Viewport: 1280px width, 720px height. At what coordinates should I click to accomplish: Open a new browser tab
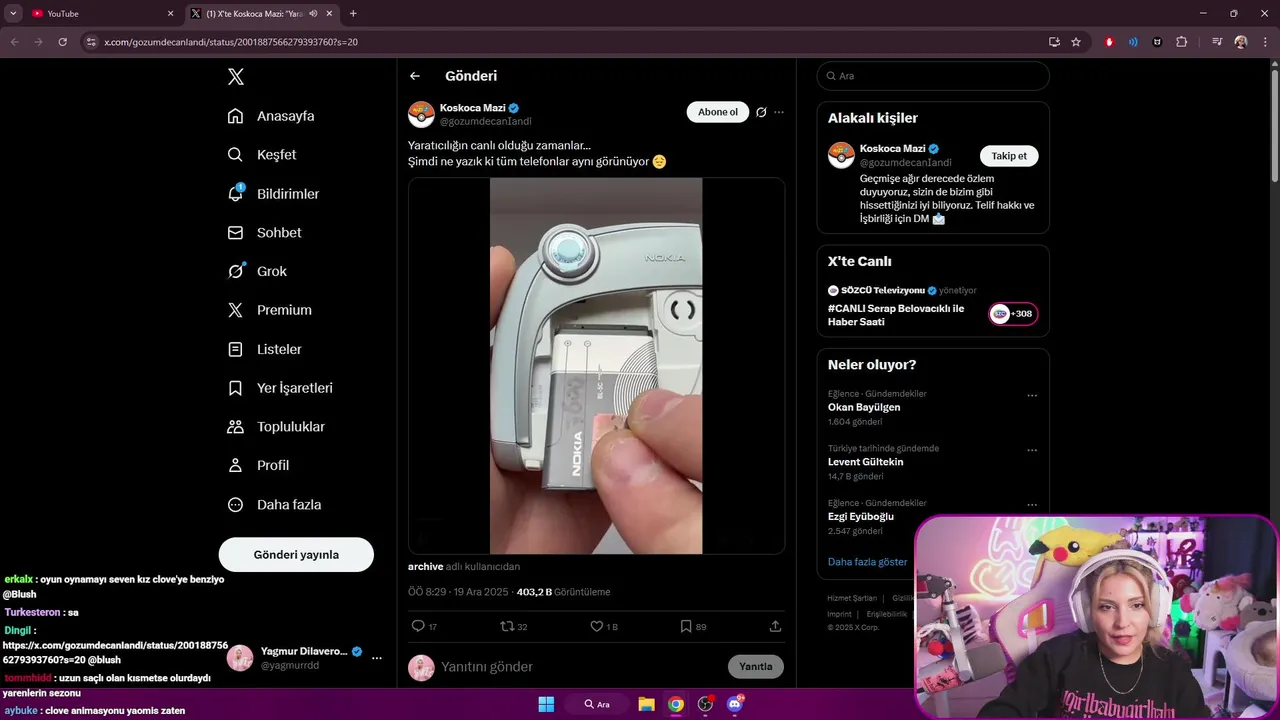tap(353, 14)
